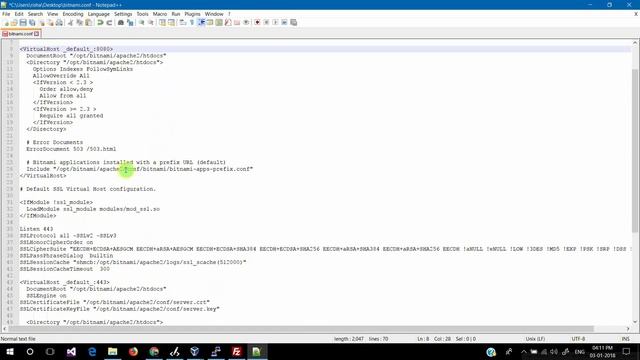Open the ? help menu
The height and width of the screenshot is (360, 640).
(x=229, y=14)
